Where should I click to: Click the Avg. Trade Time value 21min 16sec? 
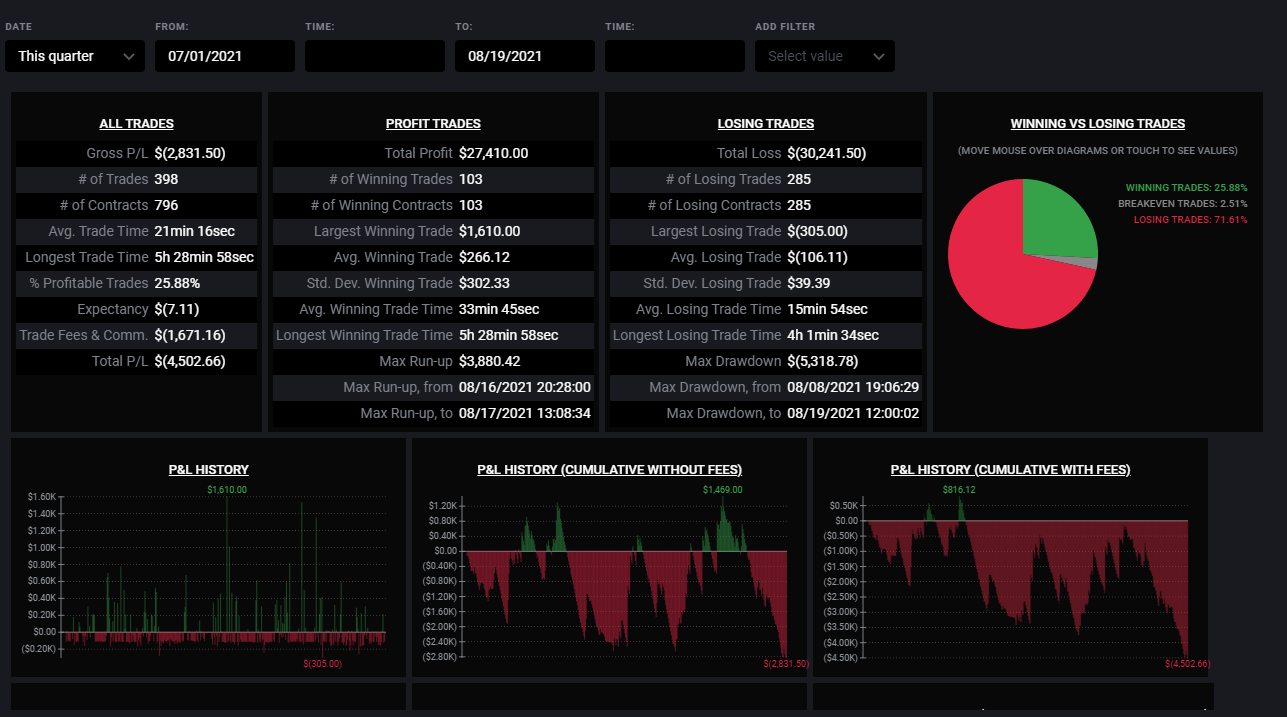[194, 231]
